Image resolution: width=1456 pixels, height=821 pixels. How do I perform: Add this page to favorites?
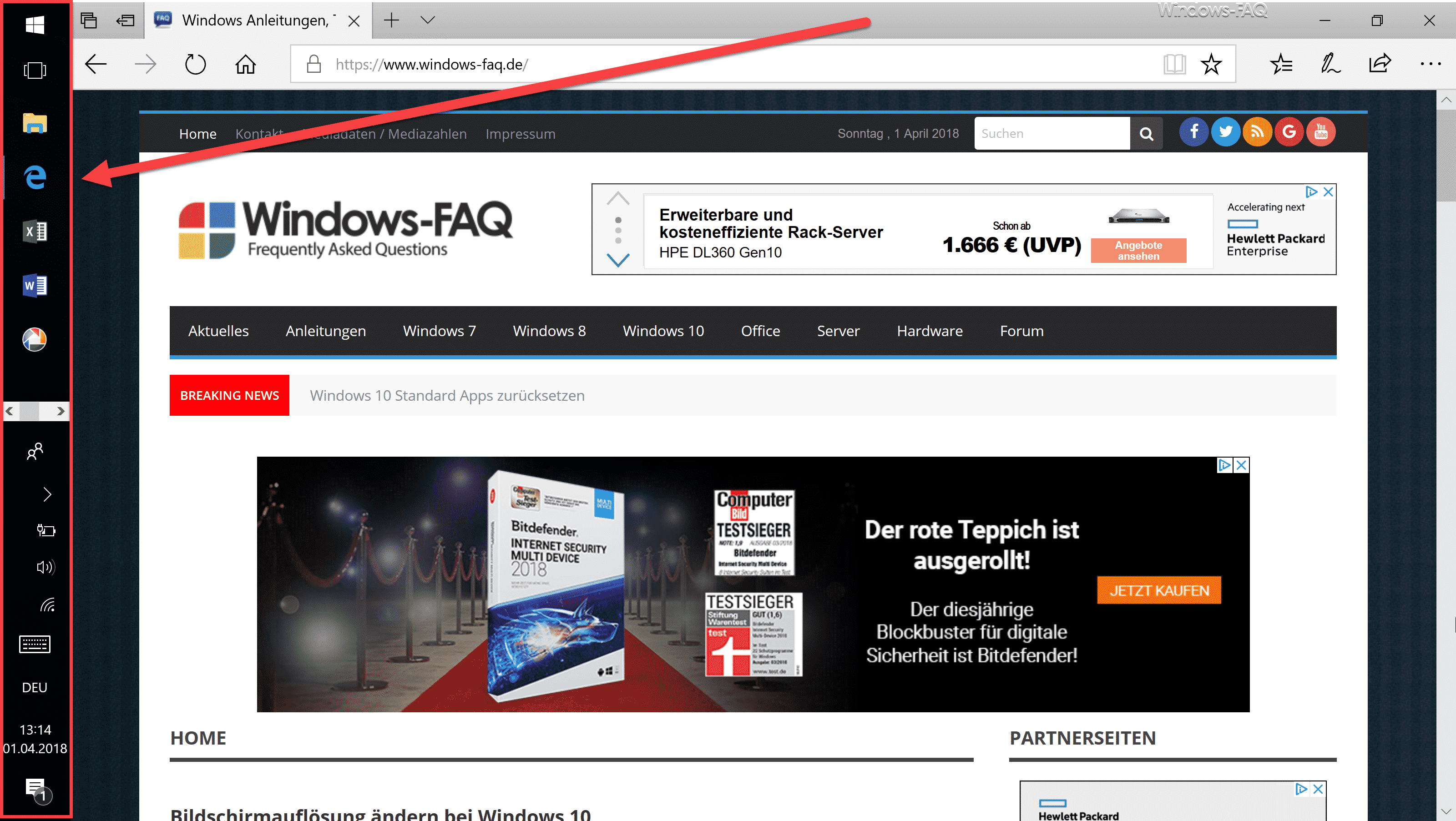pyautogui.click(x=1211, y=65)
